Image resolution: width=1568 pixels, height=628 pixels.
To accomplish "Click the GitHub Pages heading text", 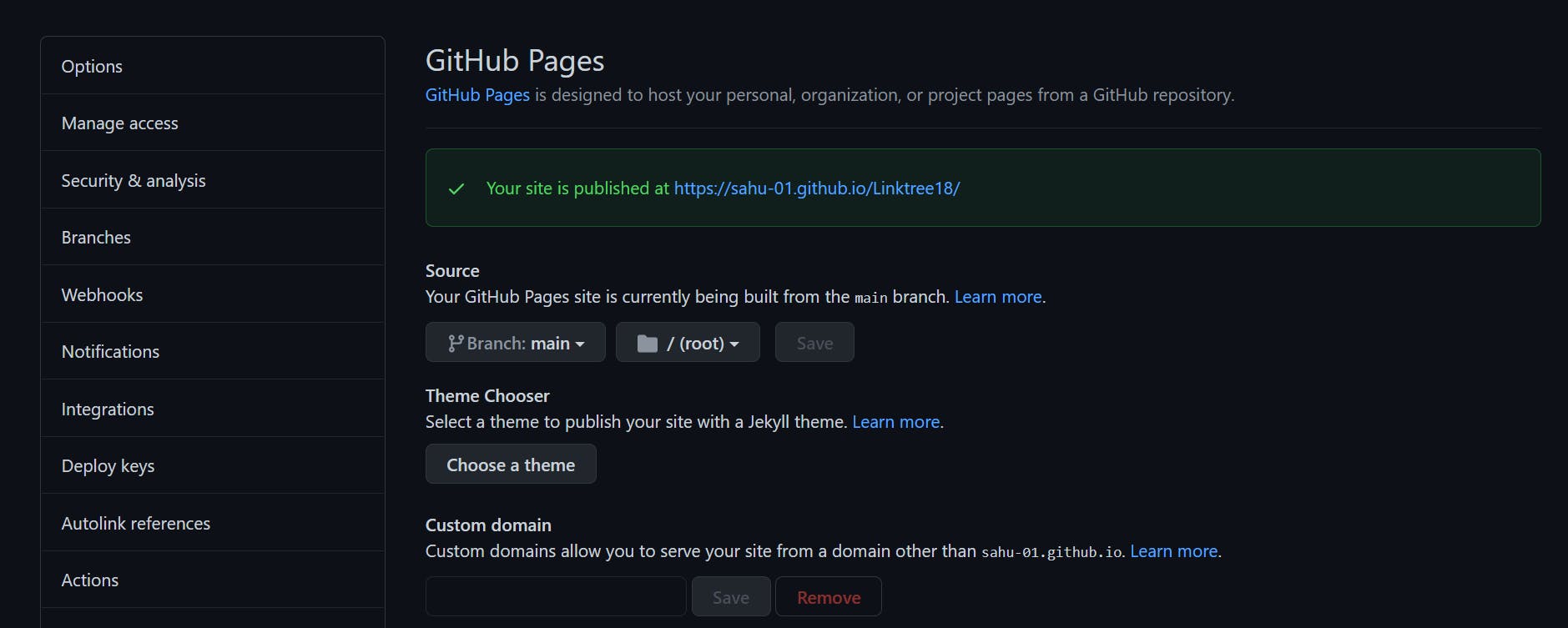I will tap(515, 61).
